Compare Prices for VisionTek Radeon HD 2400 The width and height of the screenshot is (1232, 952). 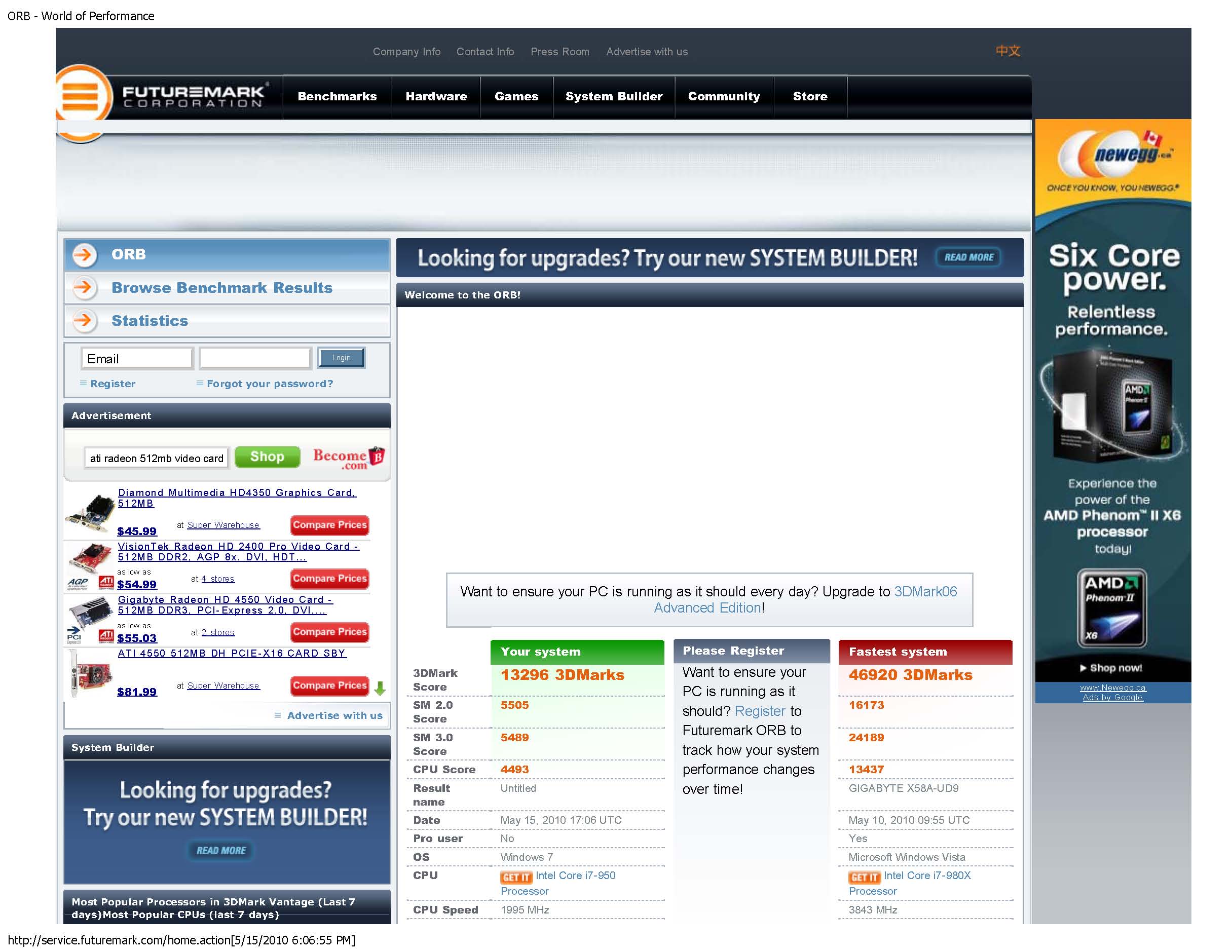coord(330,579)
